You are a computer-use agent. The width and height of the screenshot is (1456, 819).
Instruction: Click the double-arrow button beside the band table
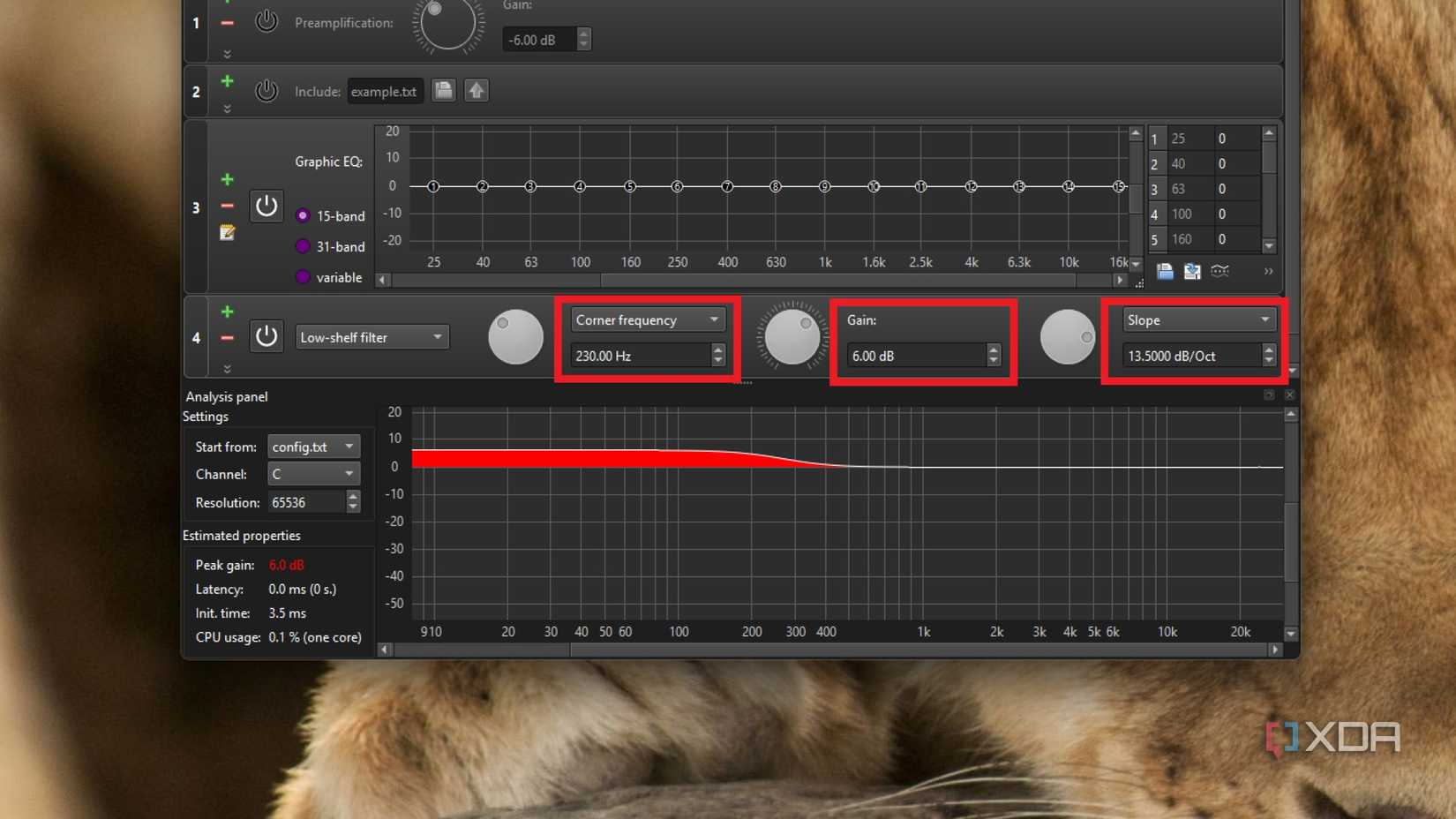(x=1268, y=272)
